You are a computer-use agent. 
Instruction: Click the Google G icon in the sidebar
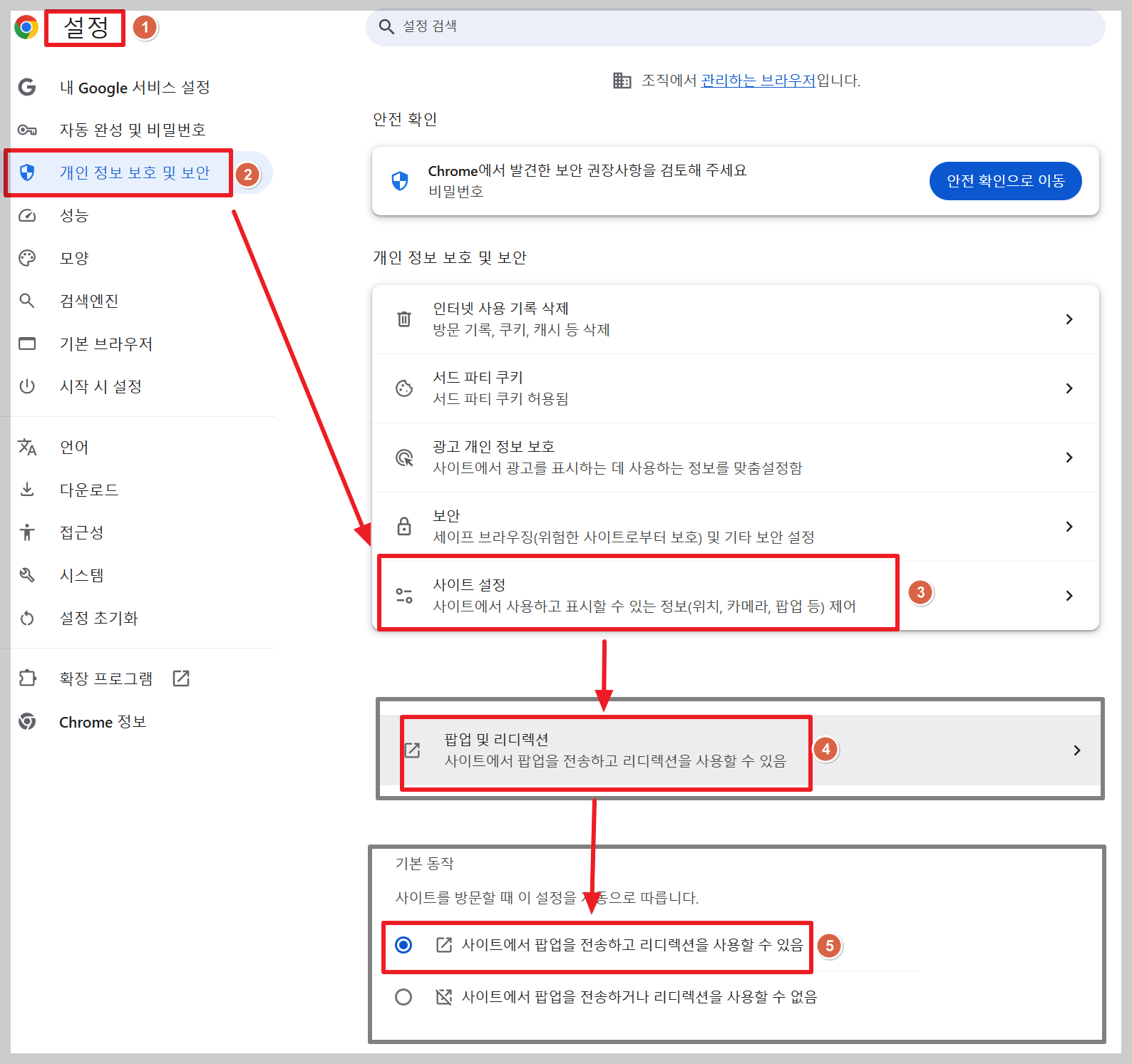coord(27,87)
